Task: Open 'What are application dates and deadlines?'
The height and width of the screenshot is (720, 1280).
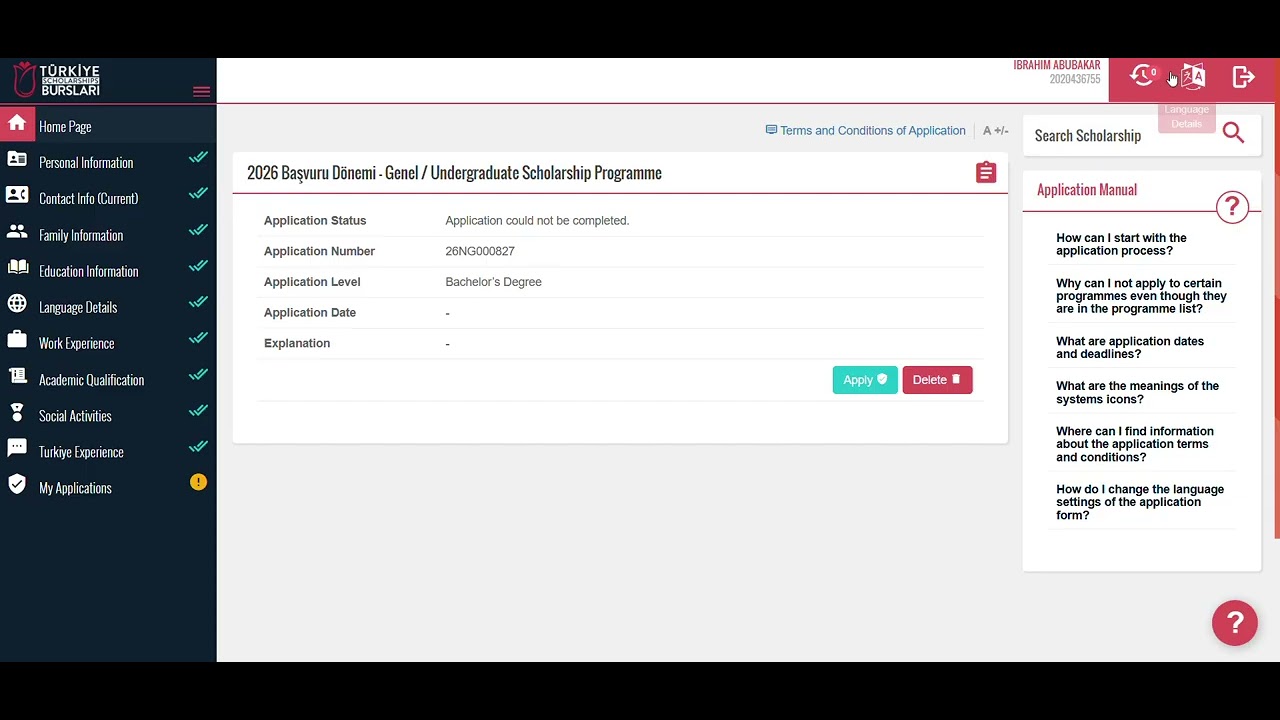Action: point(1130,347)
